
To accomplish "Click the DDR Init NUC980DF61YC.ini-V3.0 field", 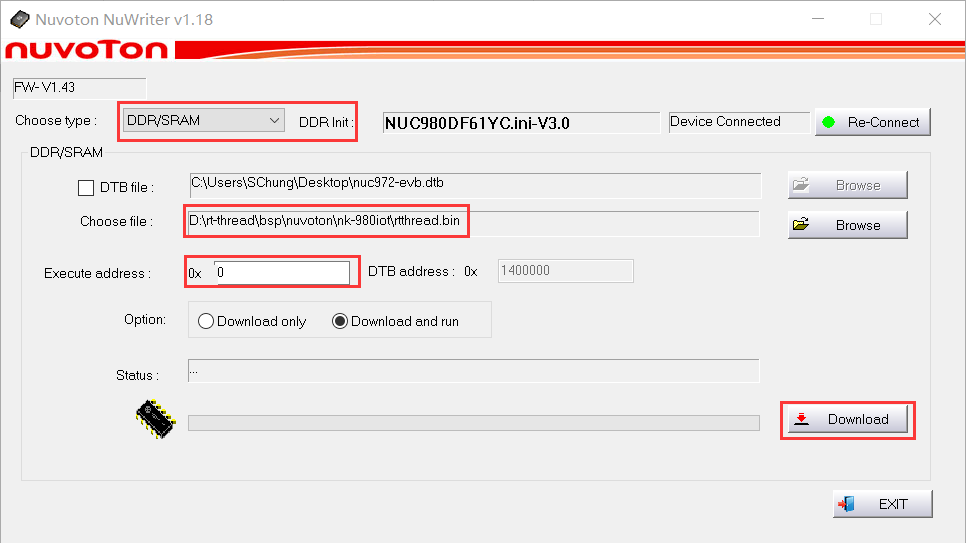I will (521, 123).
